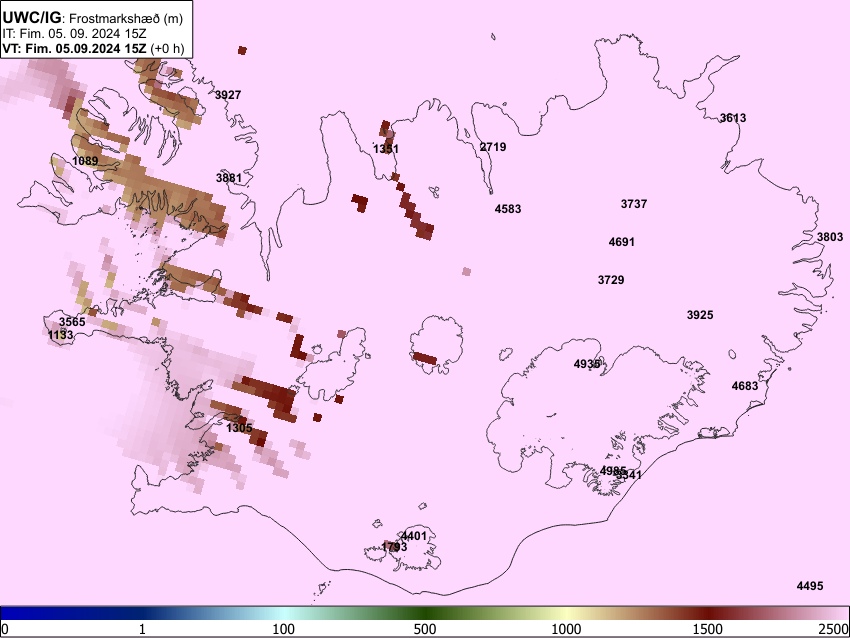Click the 3737 value label
850x638 pixels.
coord(634,204)
